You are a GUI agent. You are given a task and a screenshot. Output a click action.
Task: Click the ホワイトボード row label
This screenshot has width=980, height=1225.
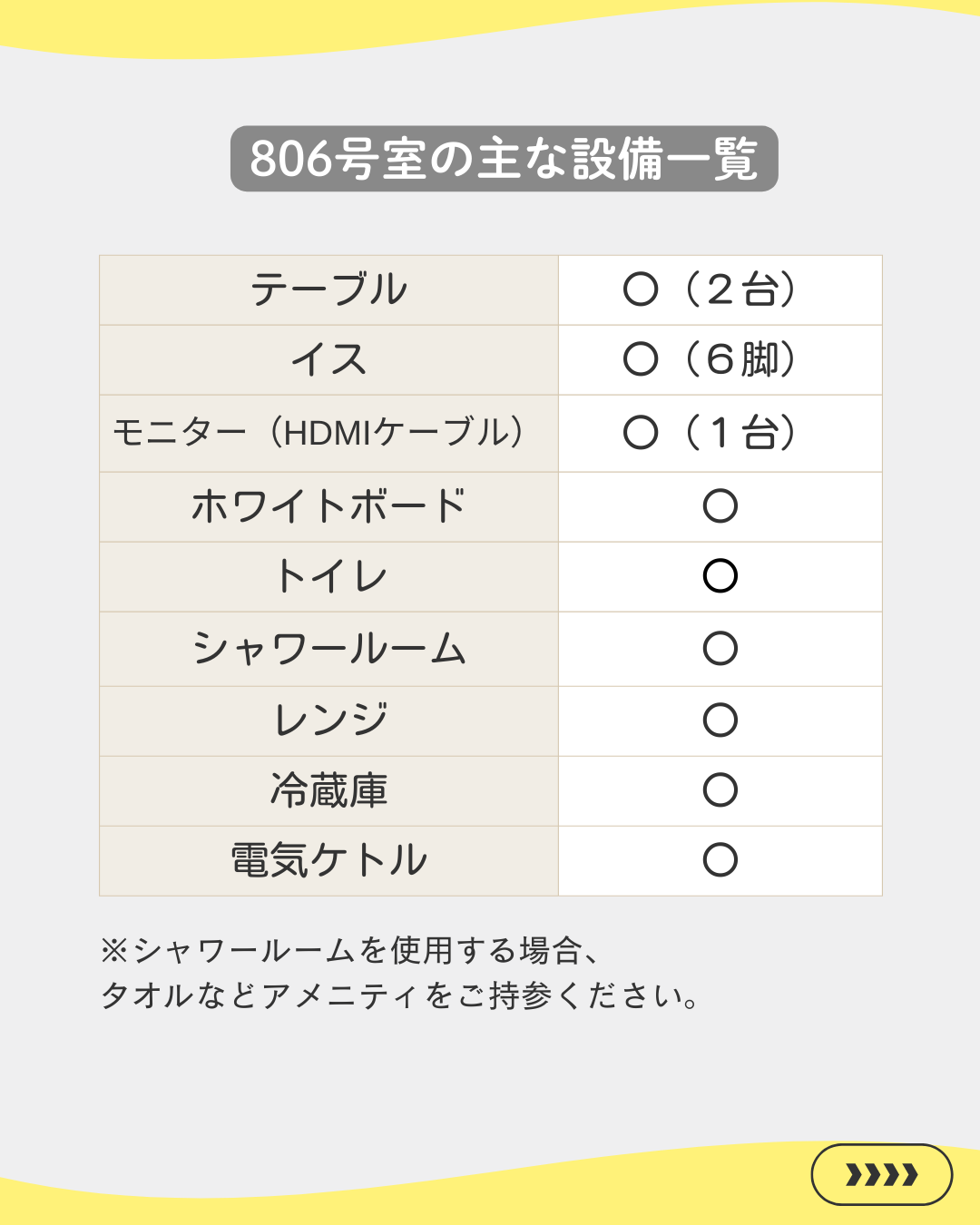(x=328, y=506)
